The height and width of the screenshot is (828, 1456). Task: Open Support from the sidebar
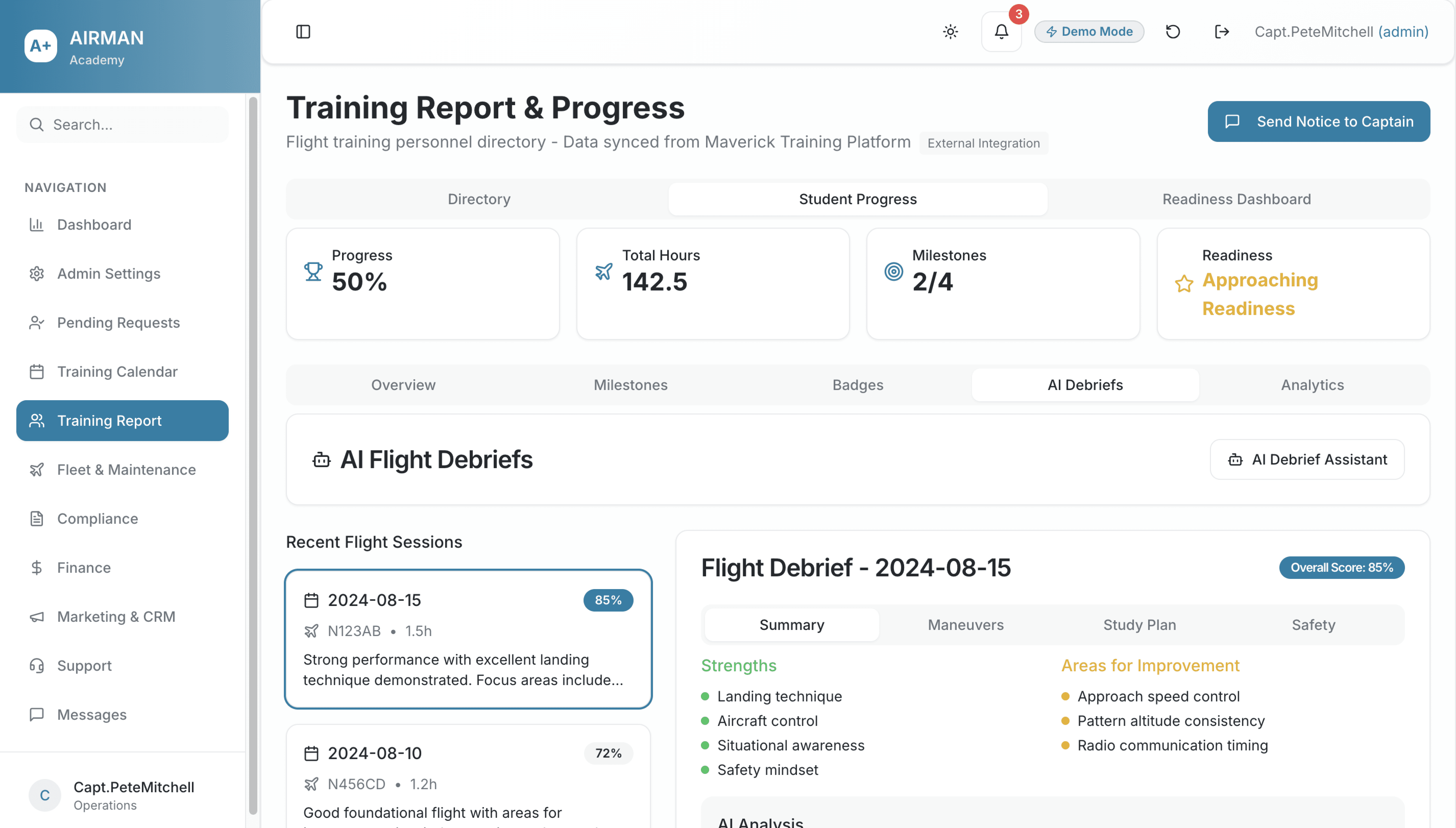(x=84, y=665)
